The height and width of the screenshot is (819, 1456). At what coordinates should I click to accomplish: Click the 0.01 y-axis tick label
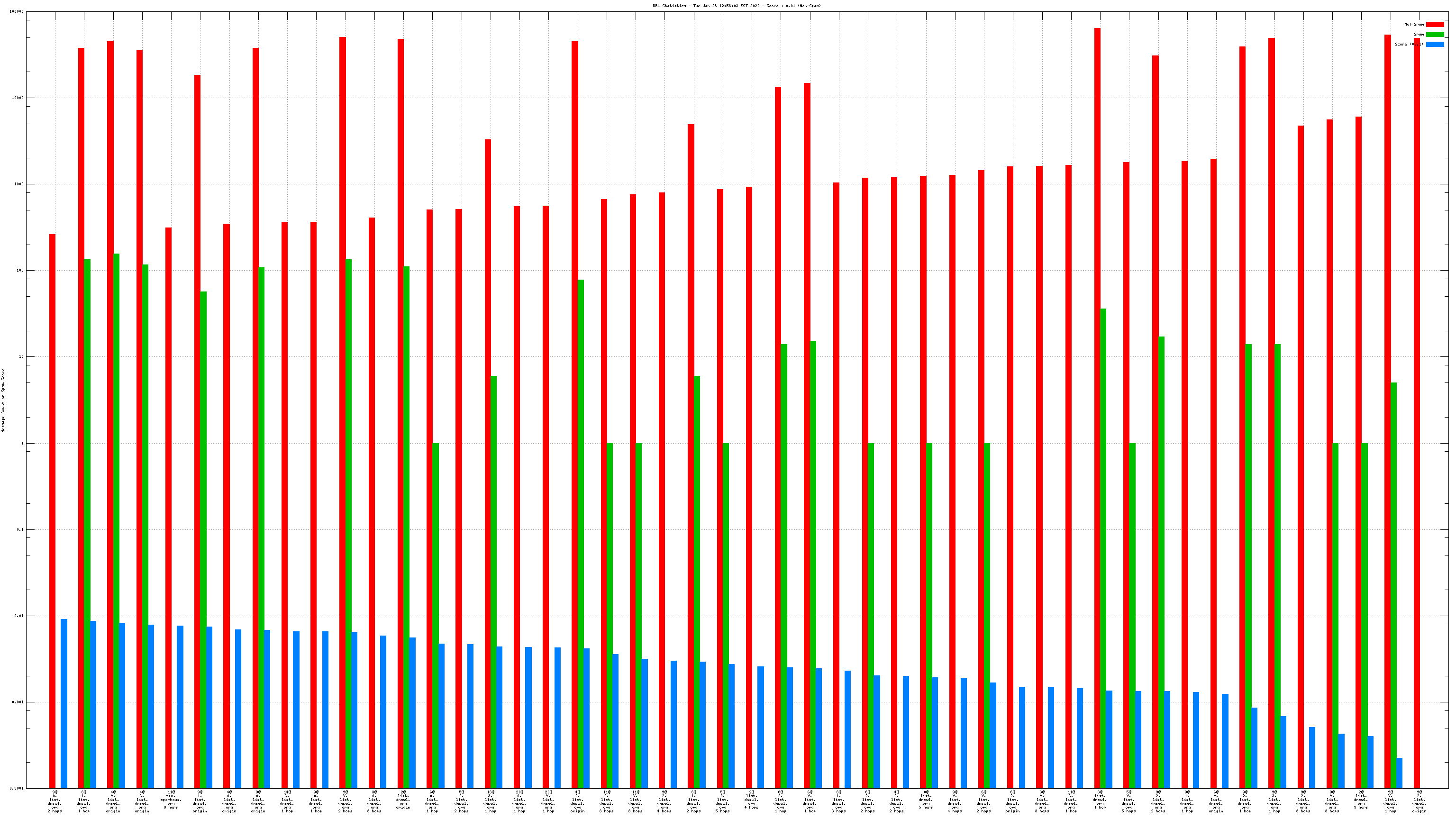click(x=18, y=616)
